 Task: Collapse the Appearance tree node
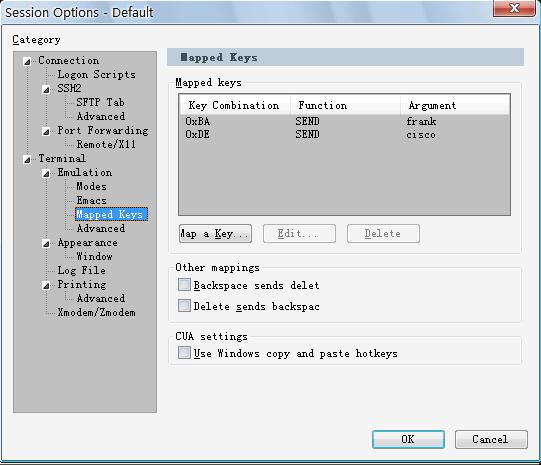coord(46,244)
